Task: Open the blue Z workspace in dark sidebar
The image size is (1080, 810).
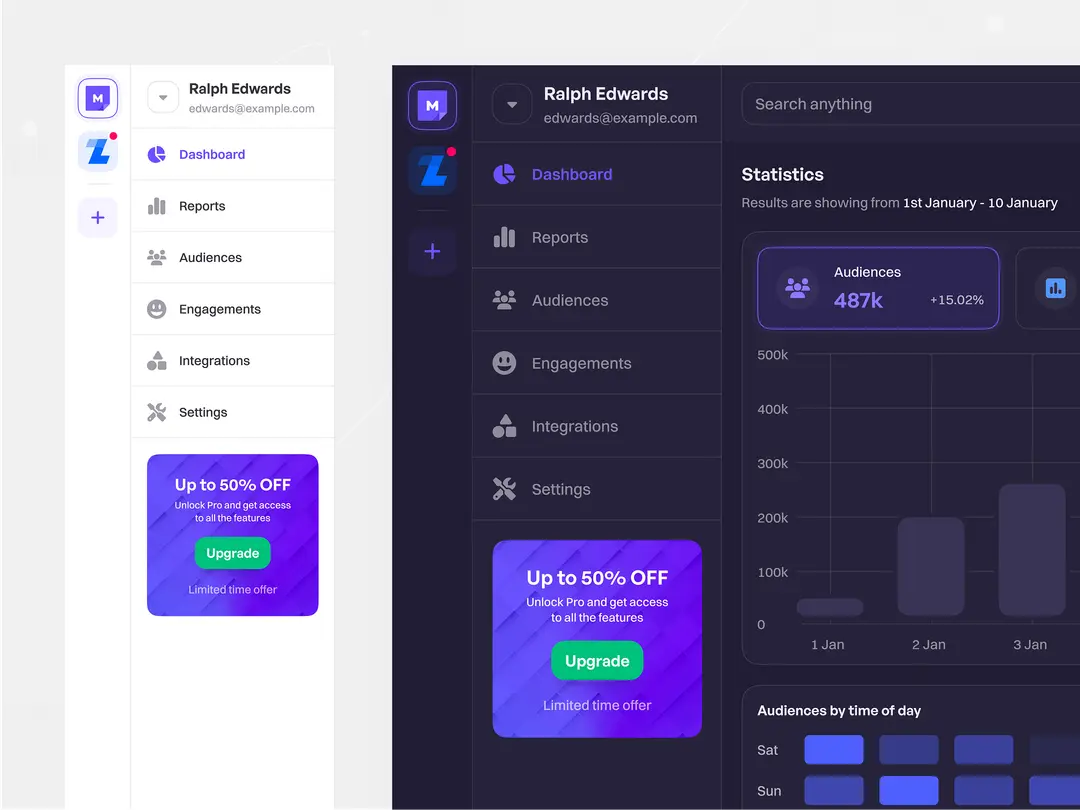Action: (432, 170)
